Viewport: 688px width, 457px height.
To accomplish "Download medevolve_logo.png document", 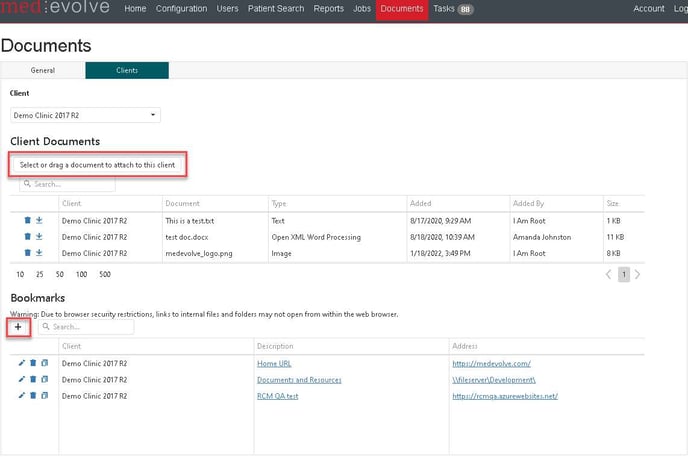I will click(39, 253).
